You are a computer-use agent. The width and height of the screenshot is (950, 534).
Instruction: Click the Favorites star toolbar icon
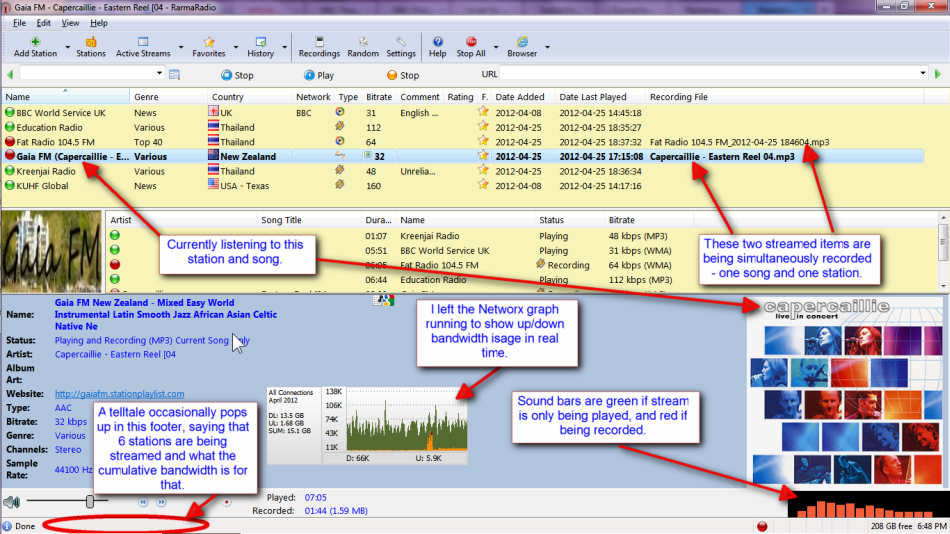click(x=209, y=47)
